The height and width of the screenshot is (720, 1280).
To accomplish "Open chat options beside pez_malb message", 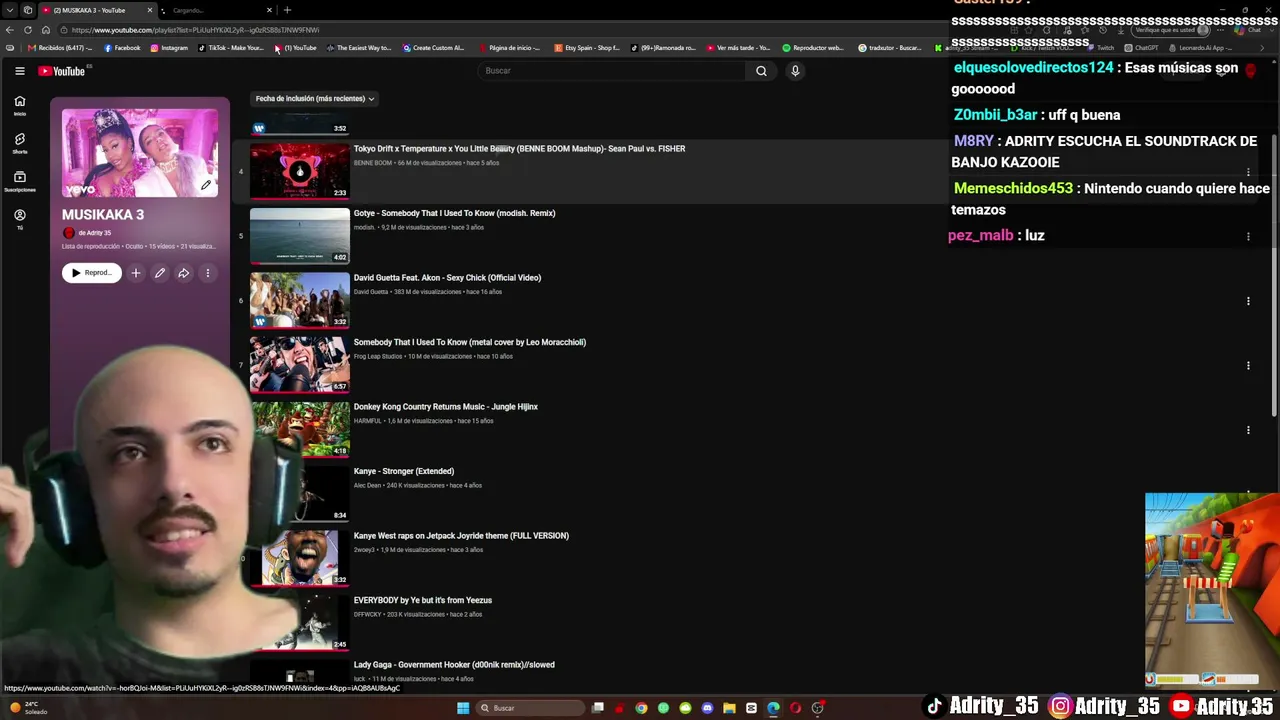I will tap(1248, 237).
